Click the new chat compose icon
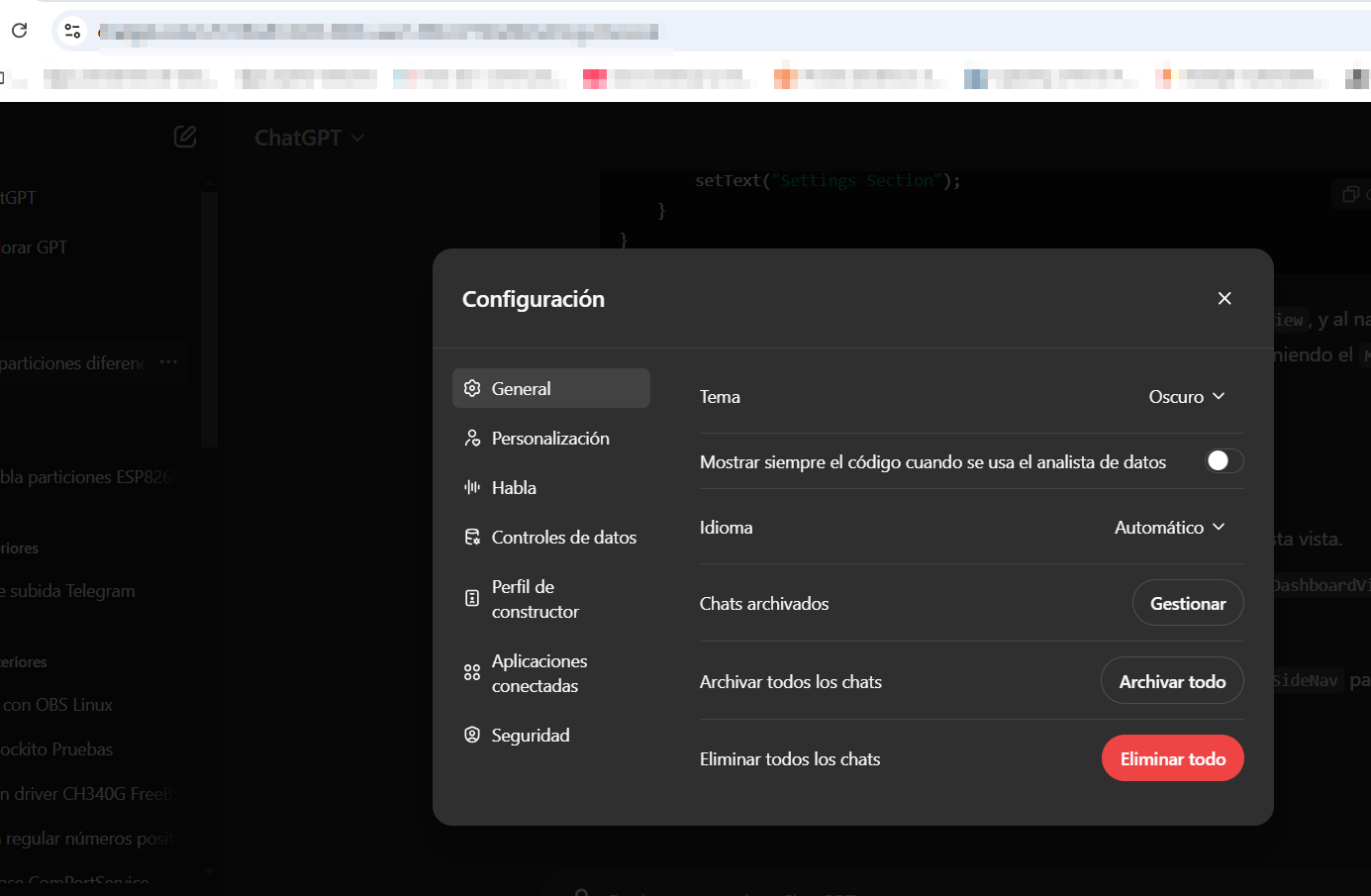Image resolution: width=1371 pixels, height=896 pixels. click(x=185, y=137)
